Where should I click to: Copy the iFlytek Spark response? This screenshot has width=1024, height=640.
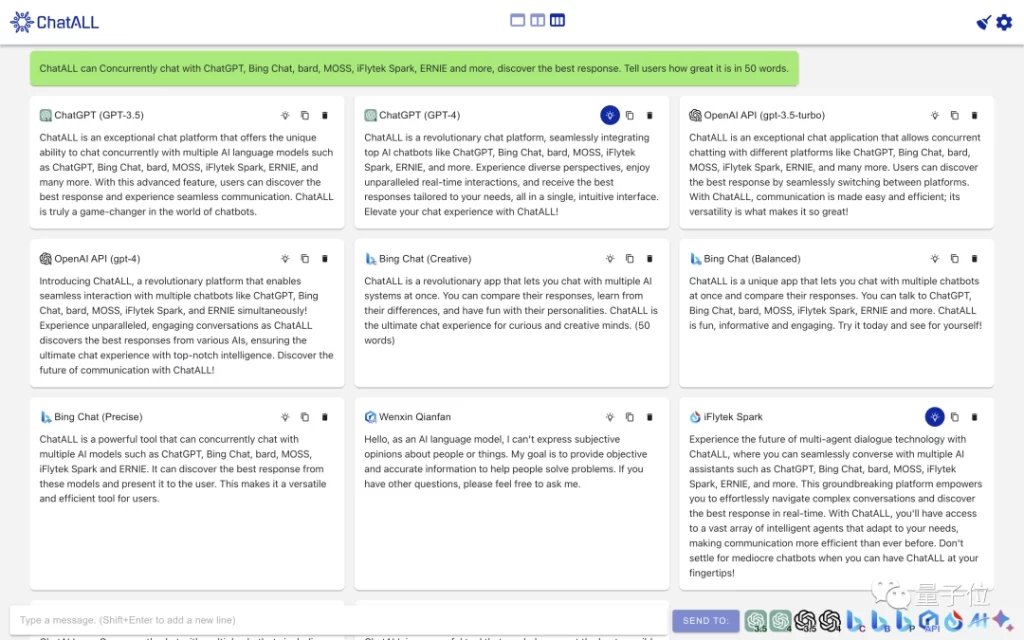click(954, 417)
